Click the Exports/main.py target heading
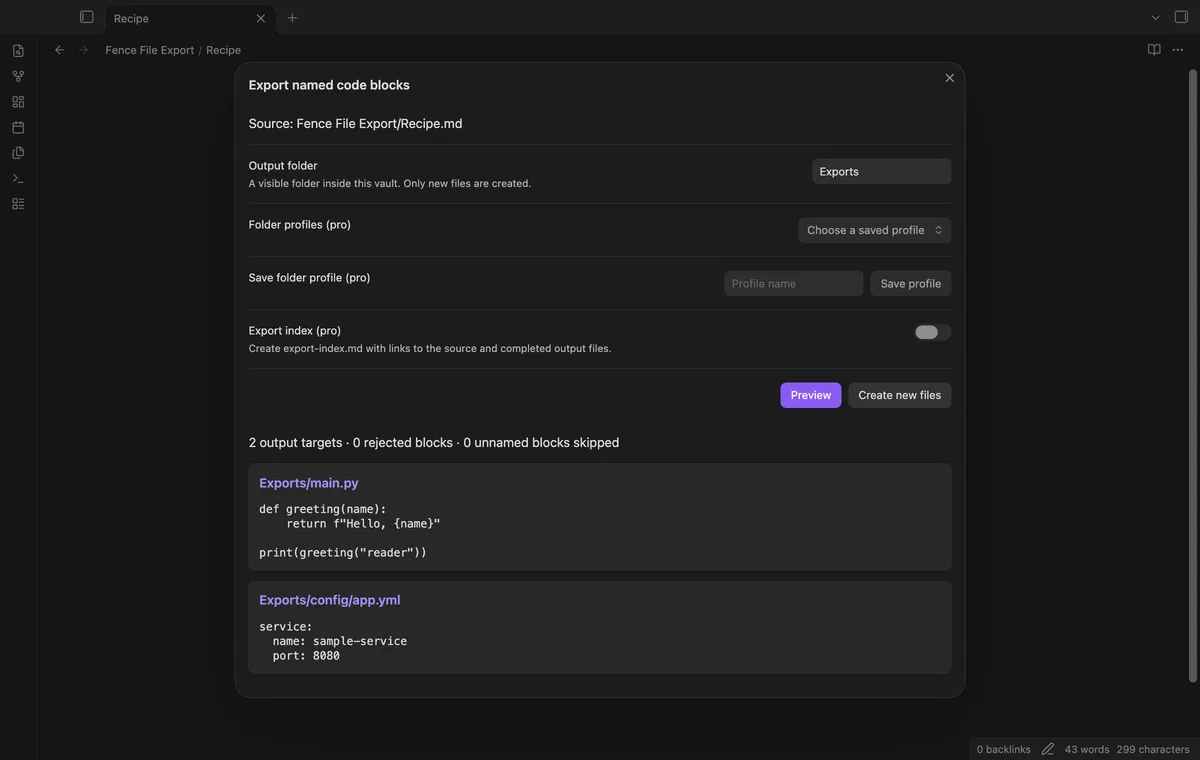Image resolution: width=1200 pixels, height=760 pixels. [x=309, y=483]
